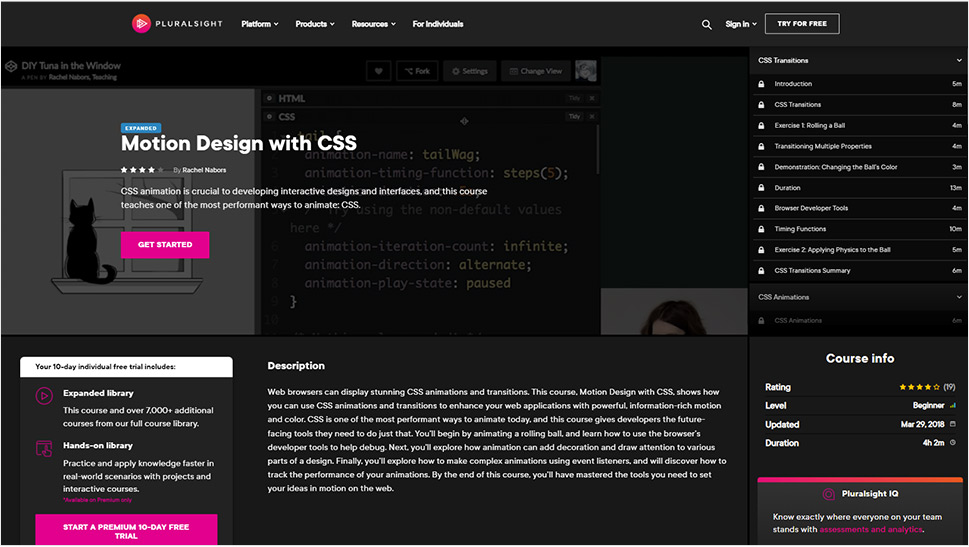Click the calendar icon next to Mar 29, 2018
This screenshot has height=547, width=969.
coord(952,424)
